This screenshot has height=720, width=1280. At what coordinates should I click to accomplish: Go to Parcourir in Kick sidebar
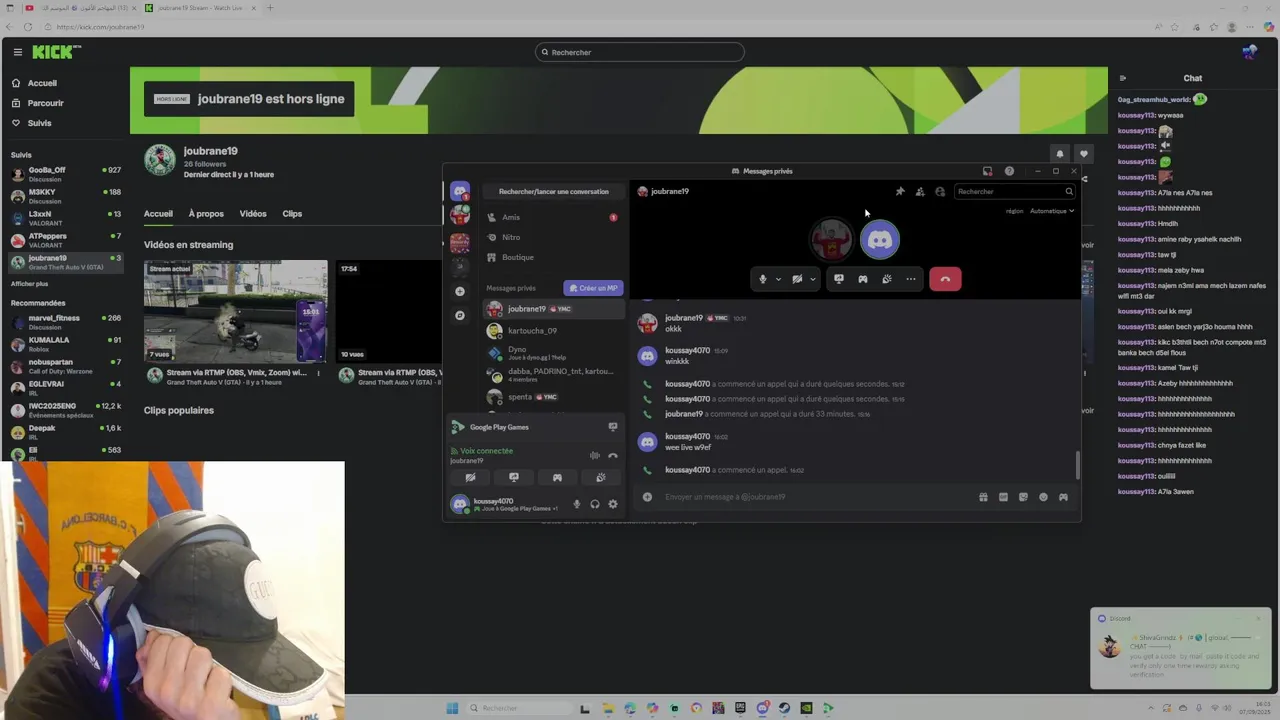click(45, 103)
